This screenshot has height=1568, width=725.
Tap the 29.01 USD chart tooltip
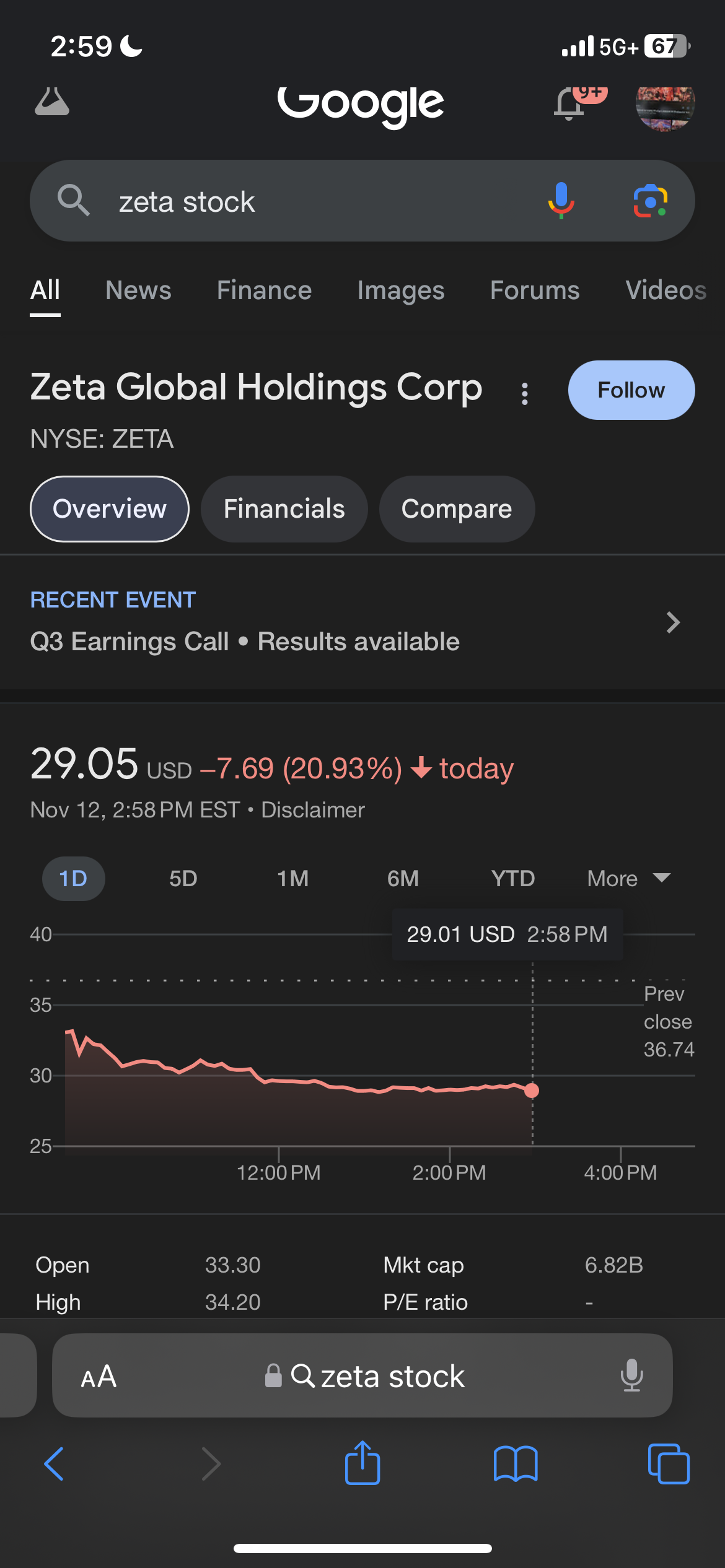click(507, 934)
